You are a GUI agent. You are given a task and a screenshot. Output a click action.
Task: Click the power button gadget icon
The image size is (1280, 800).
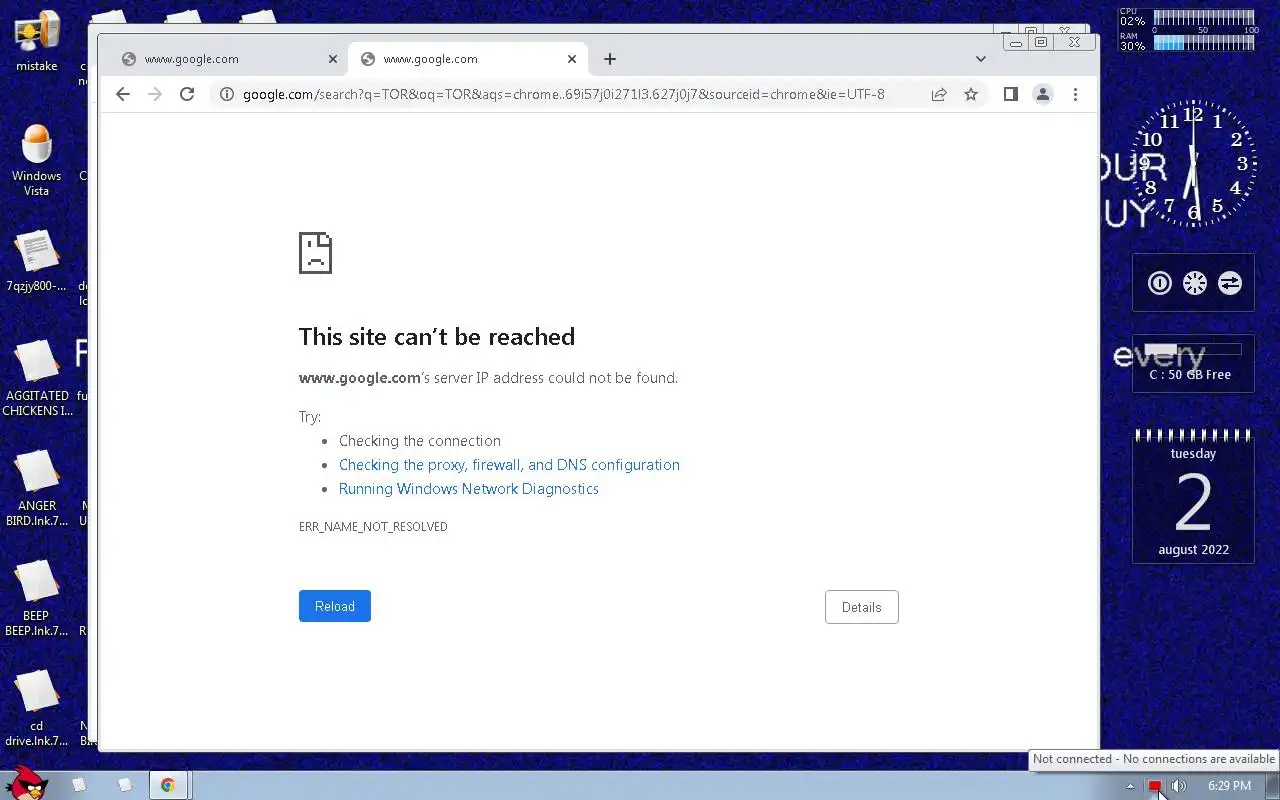(x=1159, y=283)
